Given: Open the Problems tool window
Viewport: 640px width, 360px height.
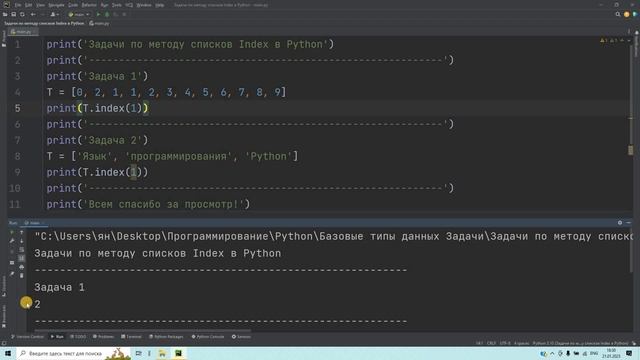Looking at the screenshot, I should click(103, 337).
